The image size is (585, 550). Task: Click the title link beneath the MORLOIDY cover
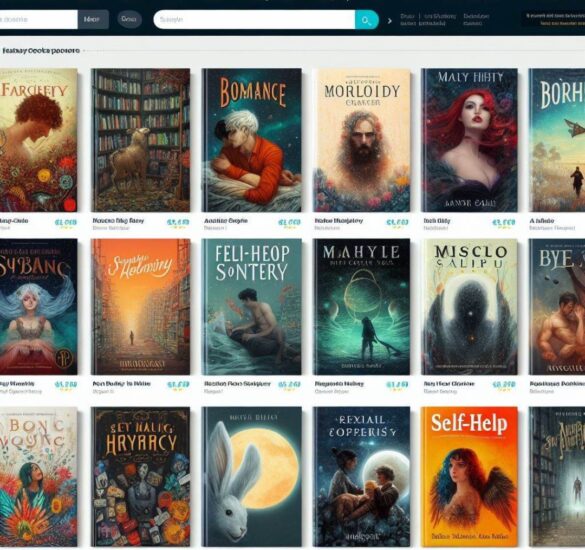pos(338,221)
